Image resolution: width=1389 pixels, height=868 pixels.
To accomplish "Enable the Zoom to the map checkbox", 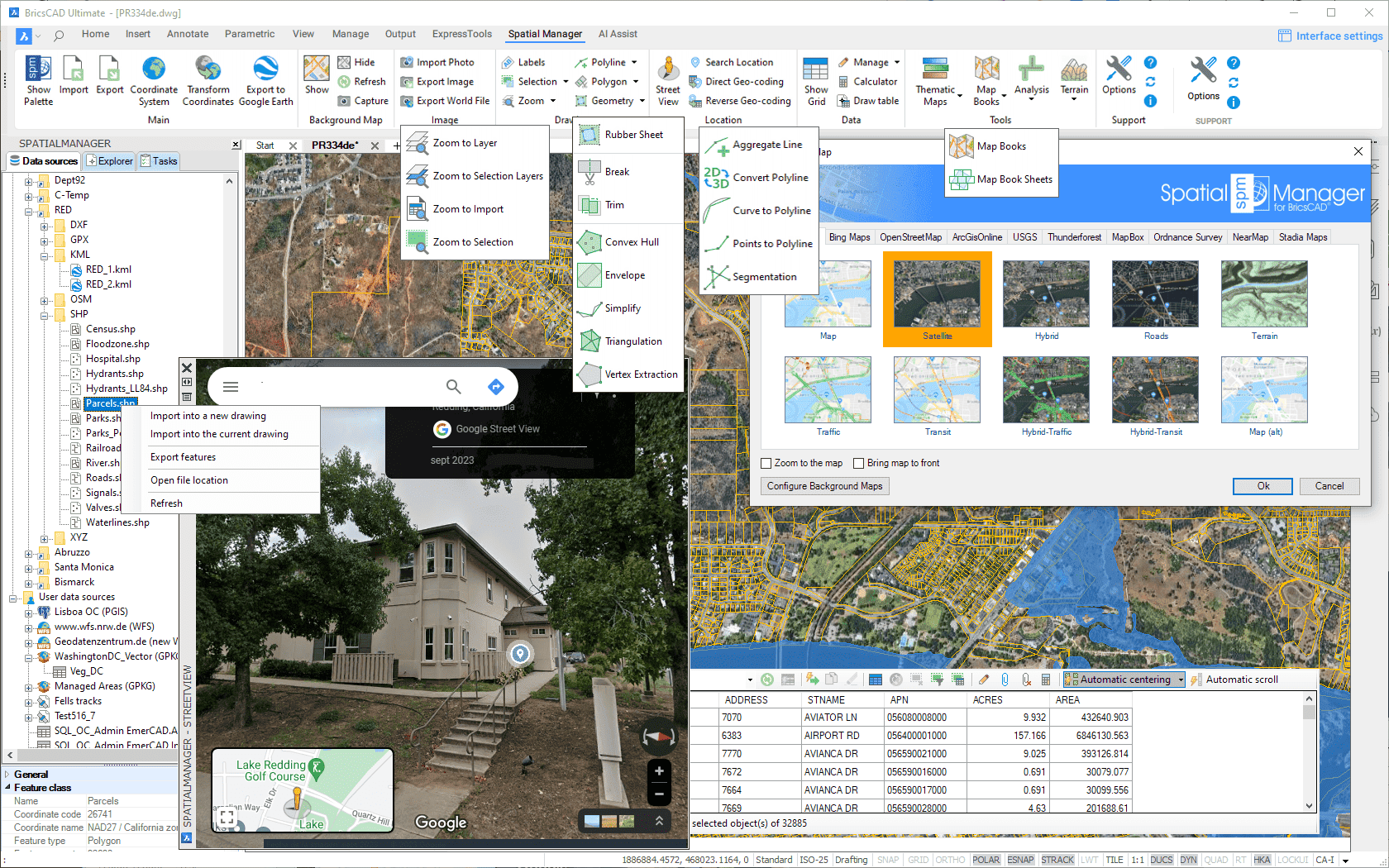I will click(766, 463).
